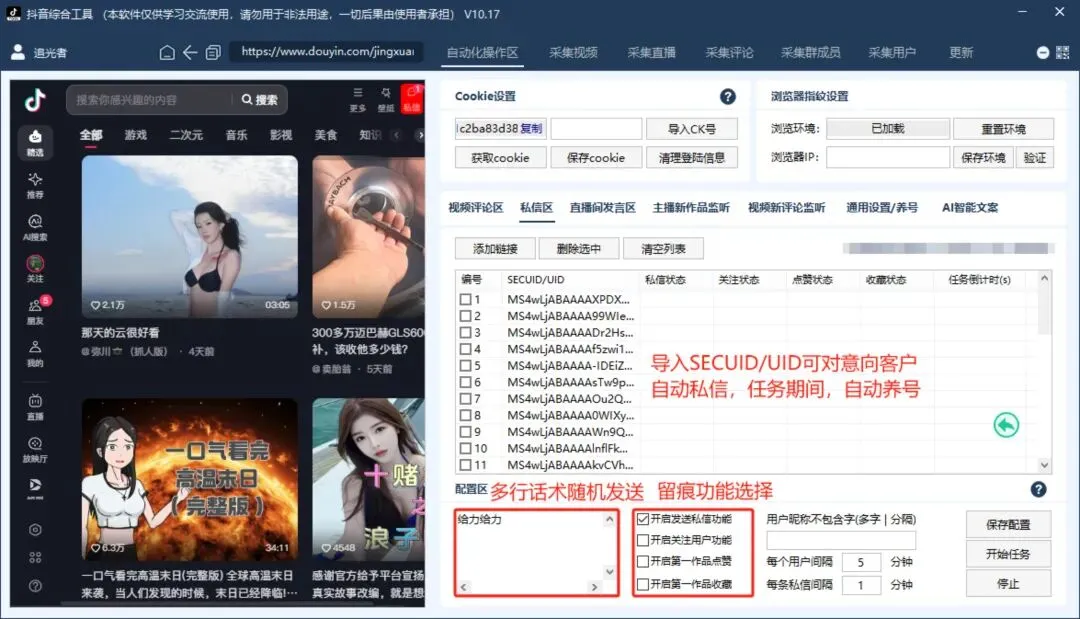The height and width of the screenshot is (619, 1080).
Task: Click the up arrow of the SECUID list scrollbar
Action: point(1044,278)
